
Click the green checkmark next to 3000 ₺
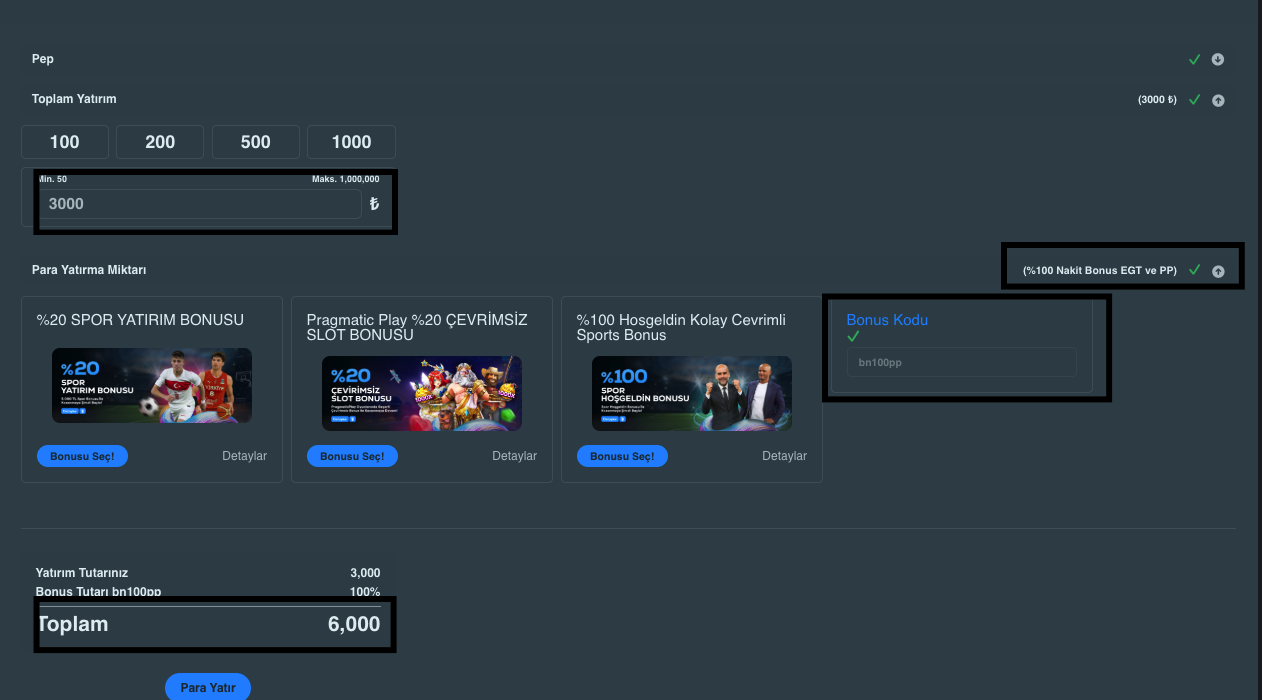pos(1194,100)
